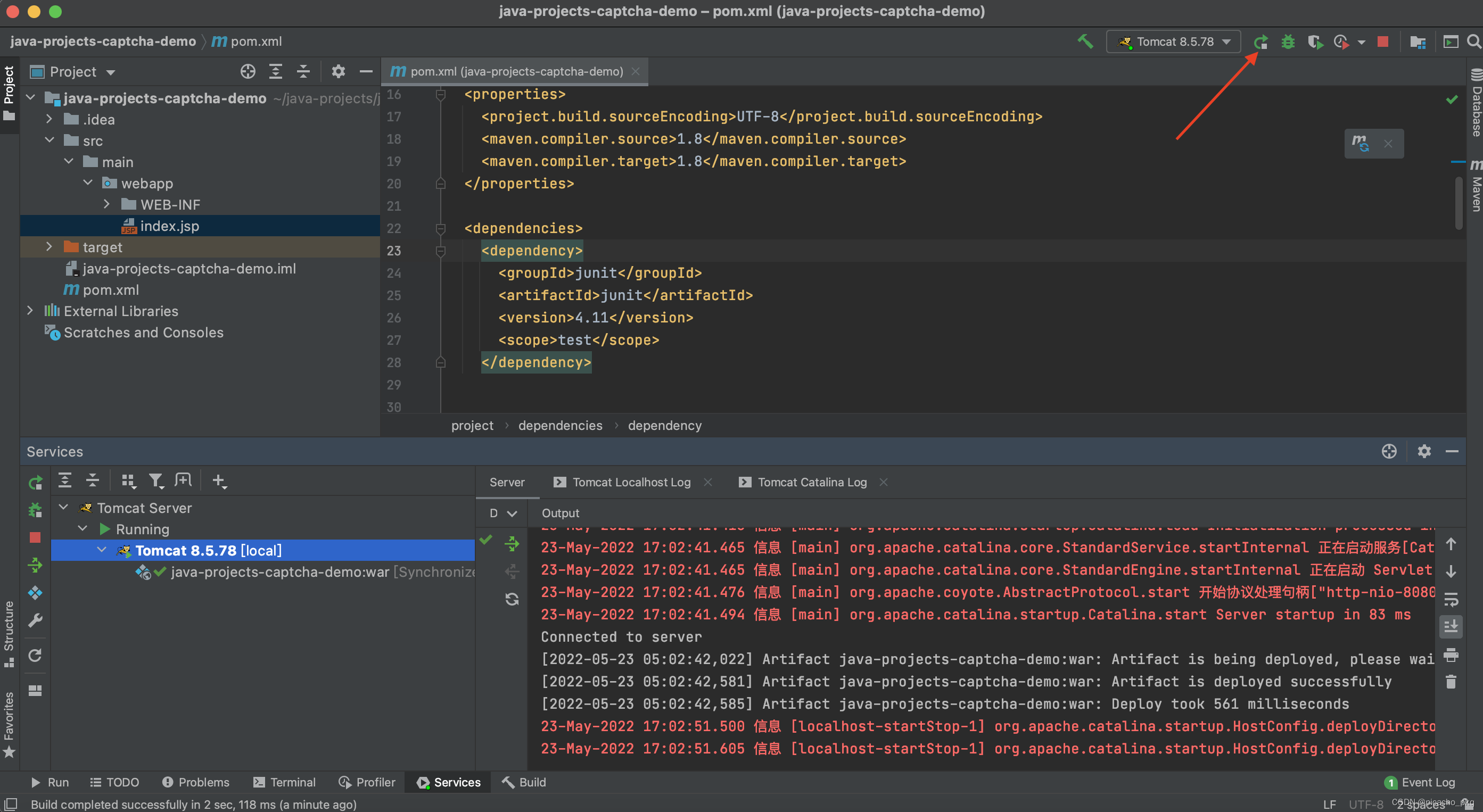Click the Build project hammer icon
1483x812 pixels.
click(1085, 42)
